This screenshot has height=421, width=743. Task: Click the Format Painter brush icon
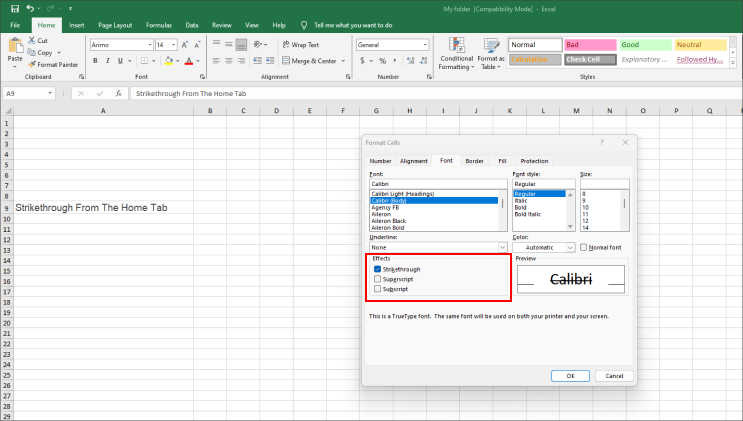point(32,64)
